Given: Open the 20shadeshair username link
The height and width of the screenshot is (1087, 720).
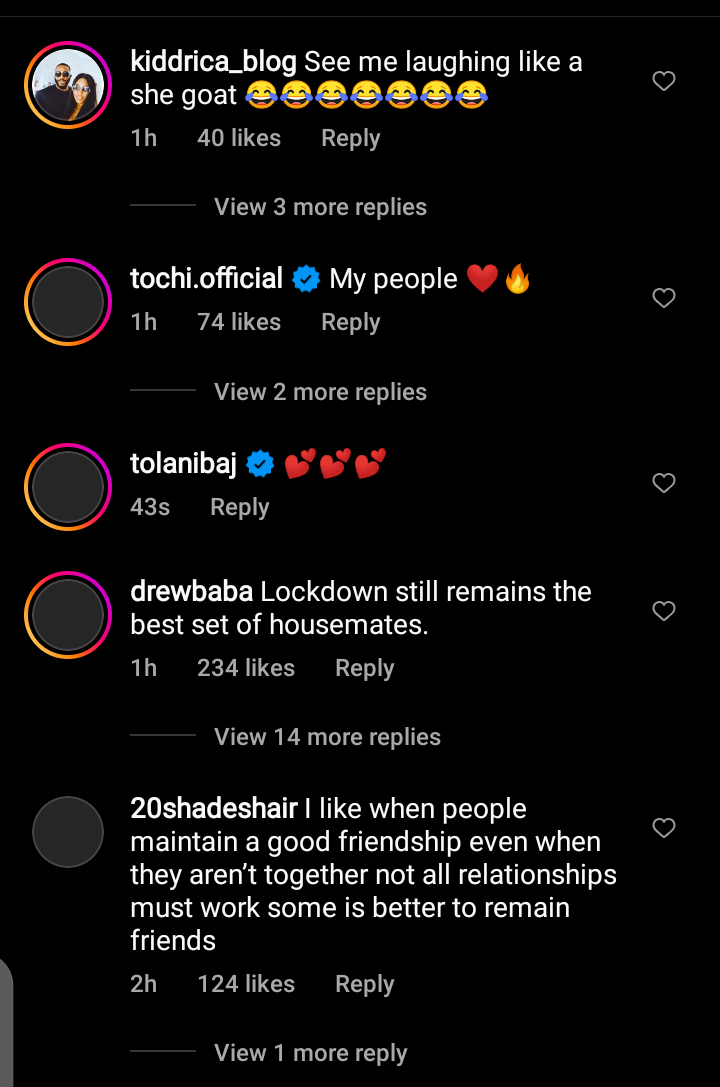Looking at the screenshot, I should pyautogui.click(x=214, y=808).
